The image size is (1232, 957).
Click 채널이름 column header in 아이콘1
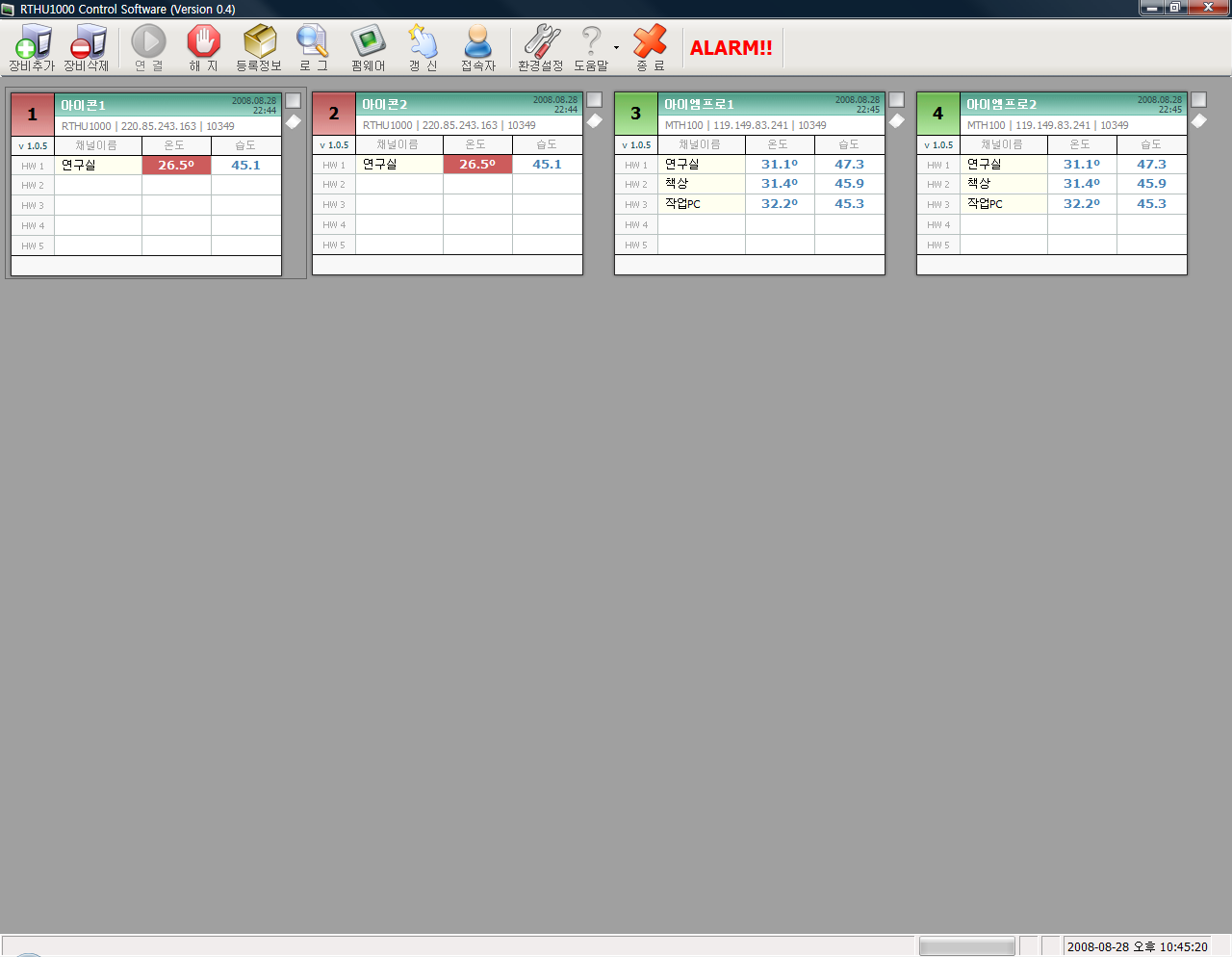point(97,145)
